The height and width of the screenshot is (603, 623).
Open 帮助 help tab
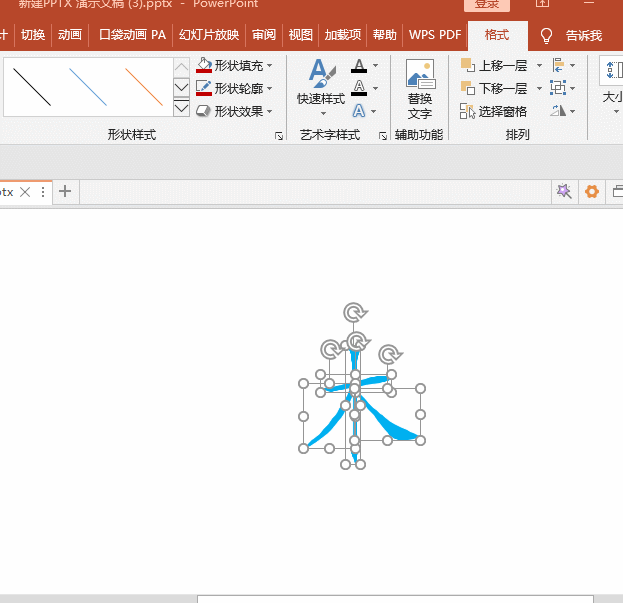point(385,35)
